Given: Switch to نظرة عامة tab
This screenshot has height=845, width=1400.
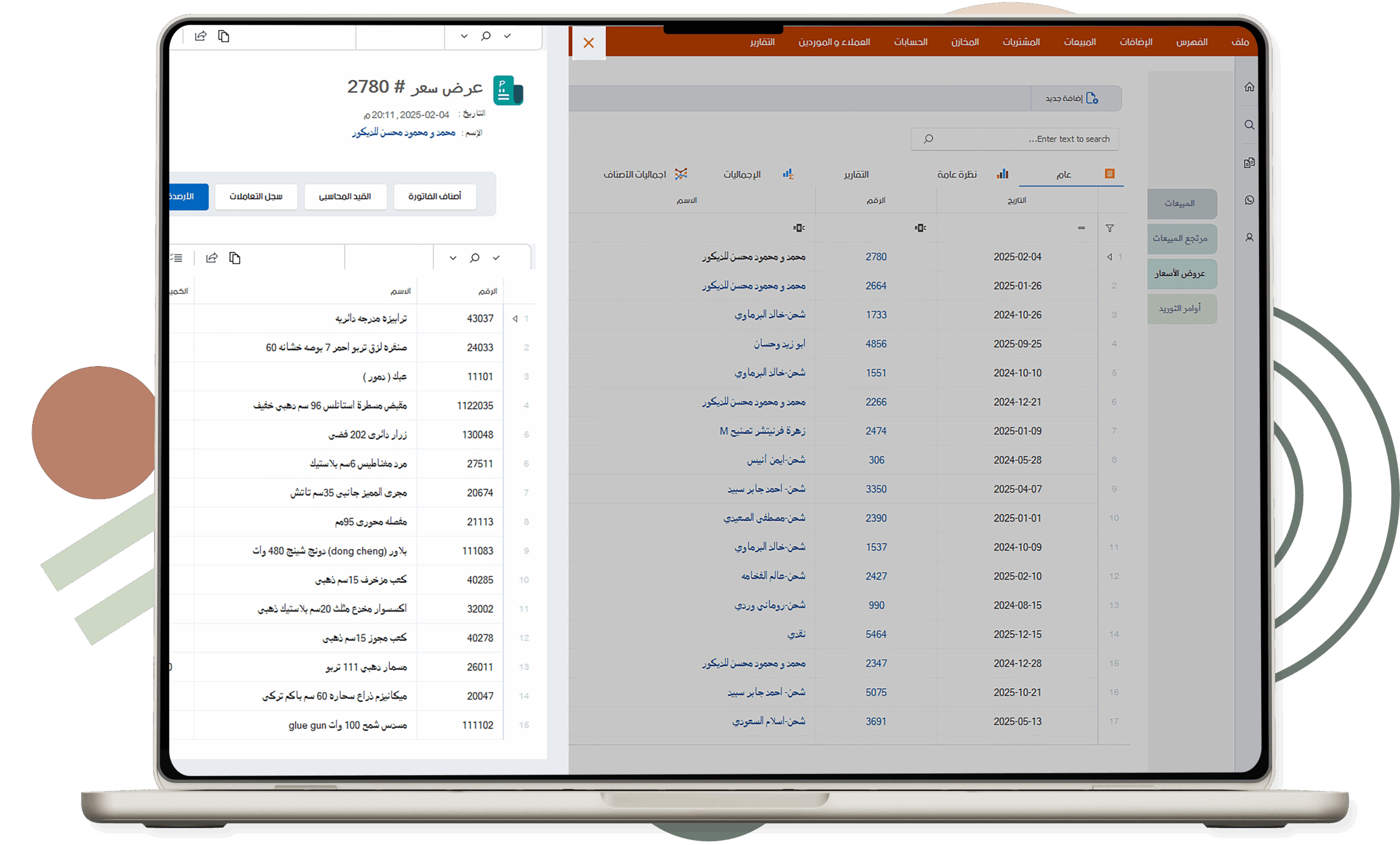Looking at the screenshot, I should (957, 174).
